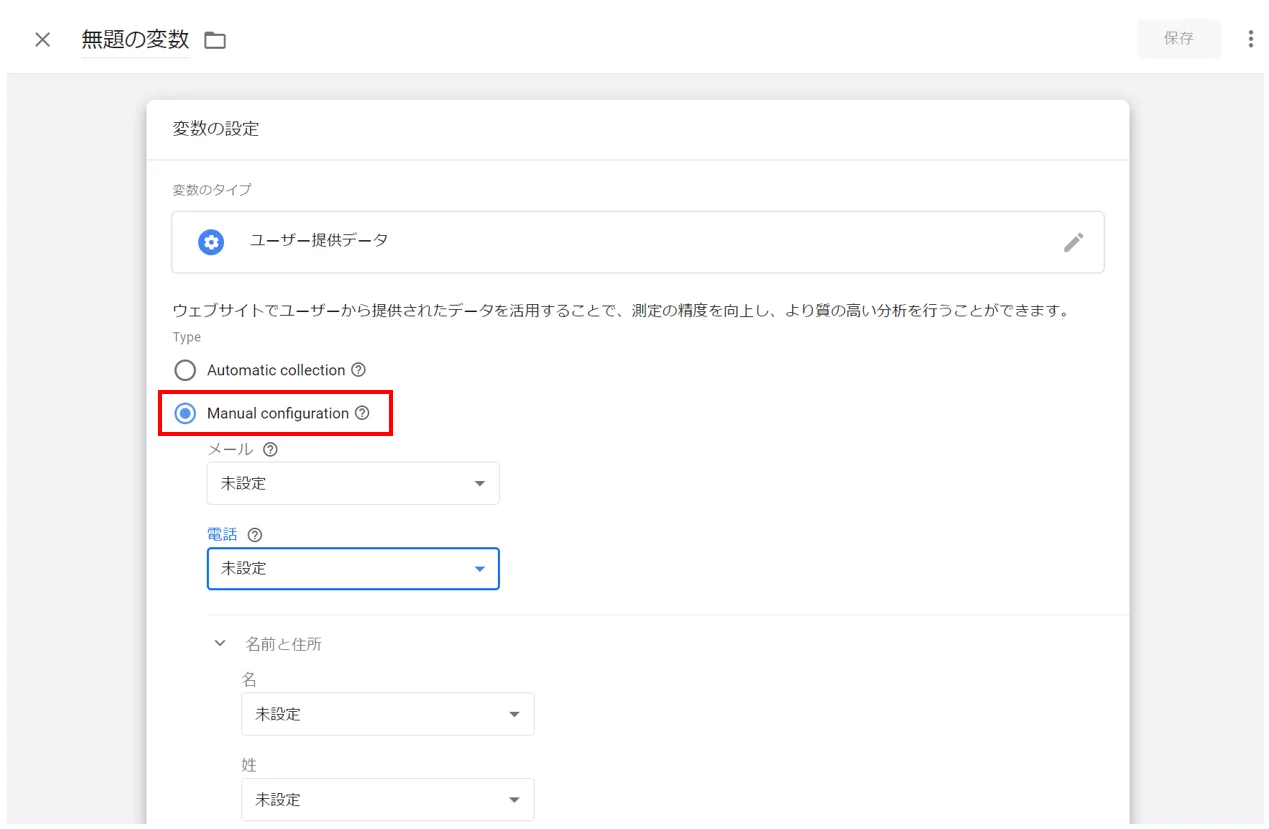The image size is (1269, 829).
Task: Click the 保存 button
Action: click(1179, 38)
